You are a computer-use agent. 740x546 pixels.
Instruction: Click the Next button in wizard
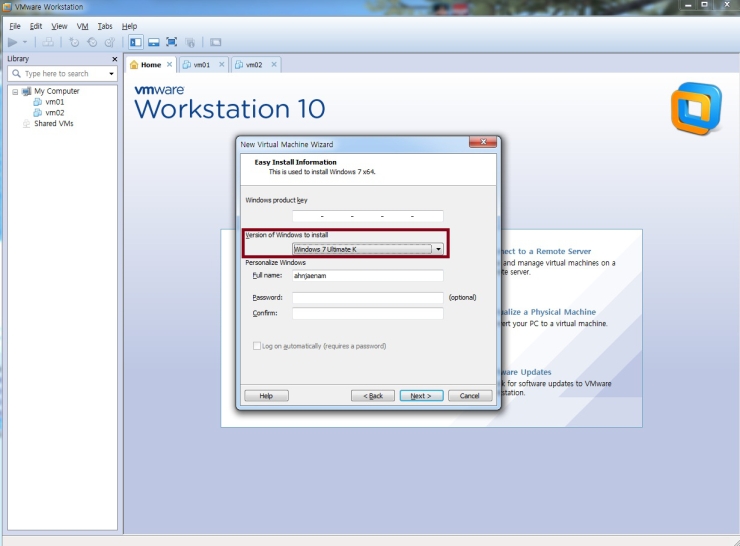point(421,396)
